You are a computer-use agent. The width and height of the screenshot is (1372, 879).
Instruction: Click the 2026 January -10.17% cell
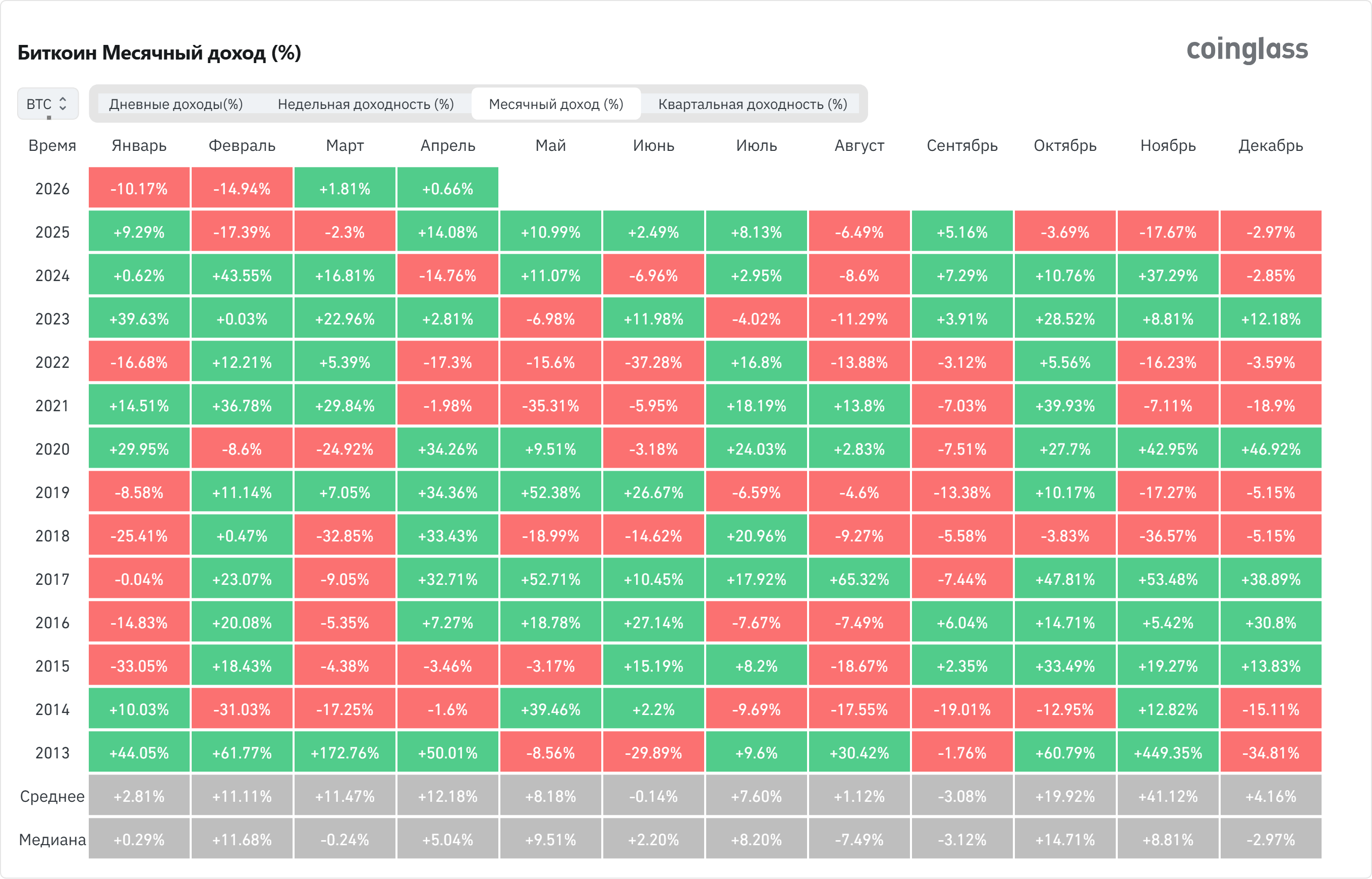tap(139, 189)
